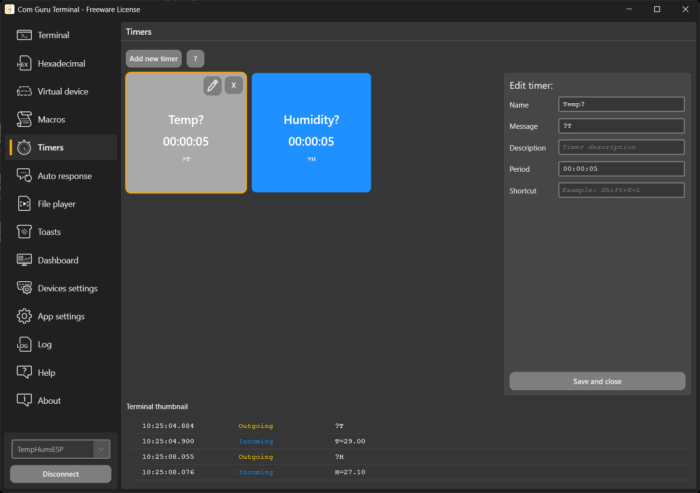Screen dimensions: 700x493
Task: Open the Dashboard menu item
Action: pyautogui.click(x=58, y=260)
